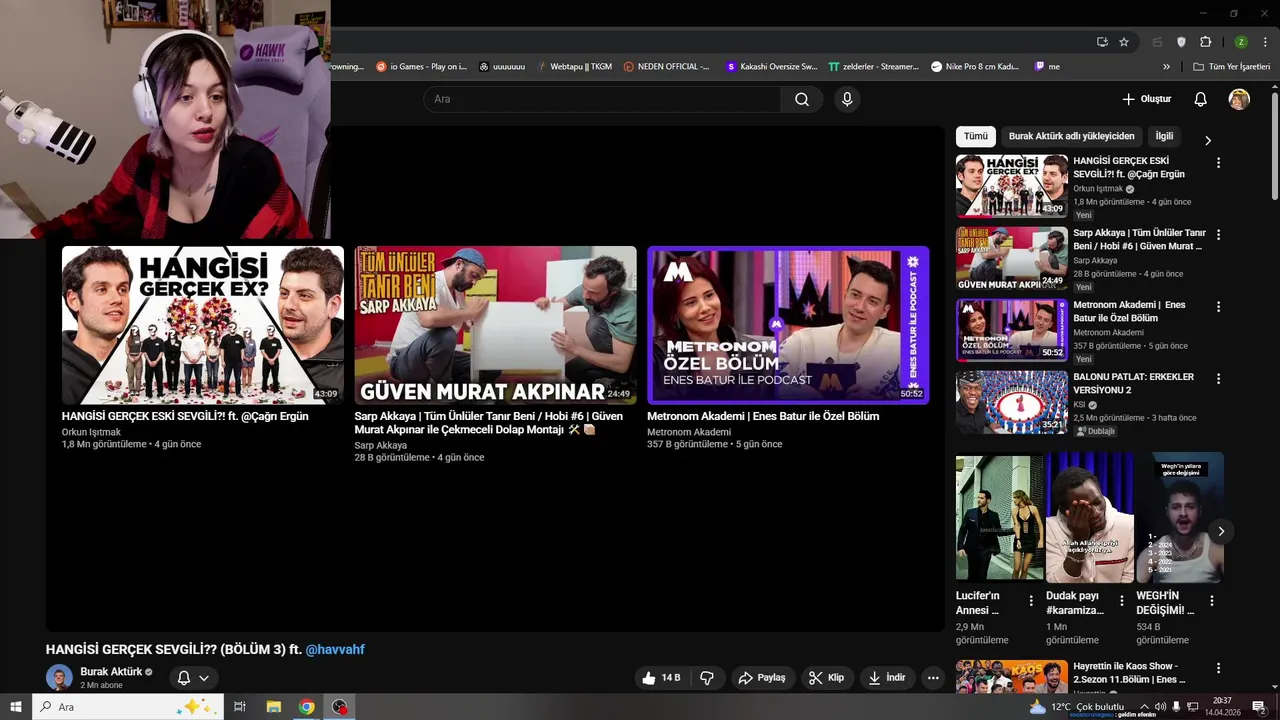The width and height of the screenshot is (1280, 720).
Task: Switch to OBS taskbar icon
Action: pos(340,707)
